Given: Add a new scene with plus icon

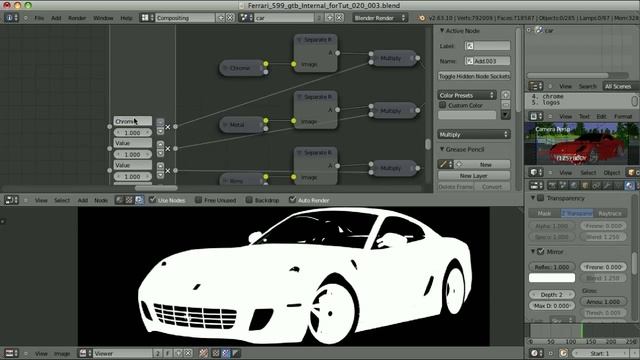Looking at the screenshot, I should (329, 18).
